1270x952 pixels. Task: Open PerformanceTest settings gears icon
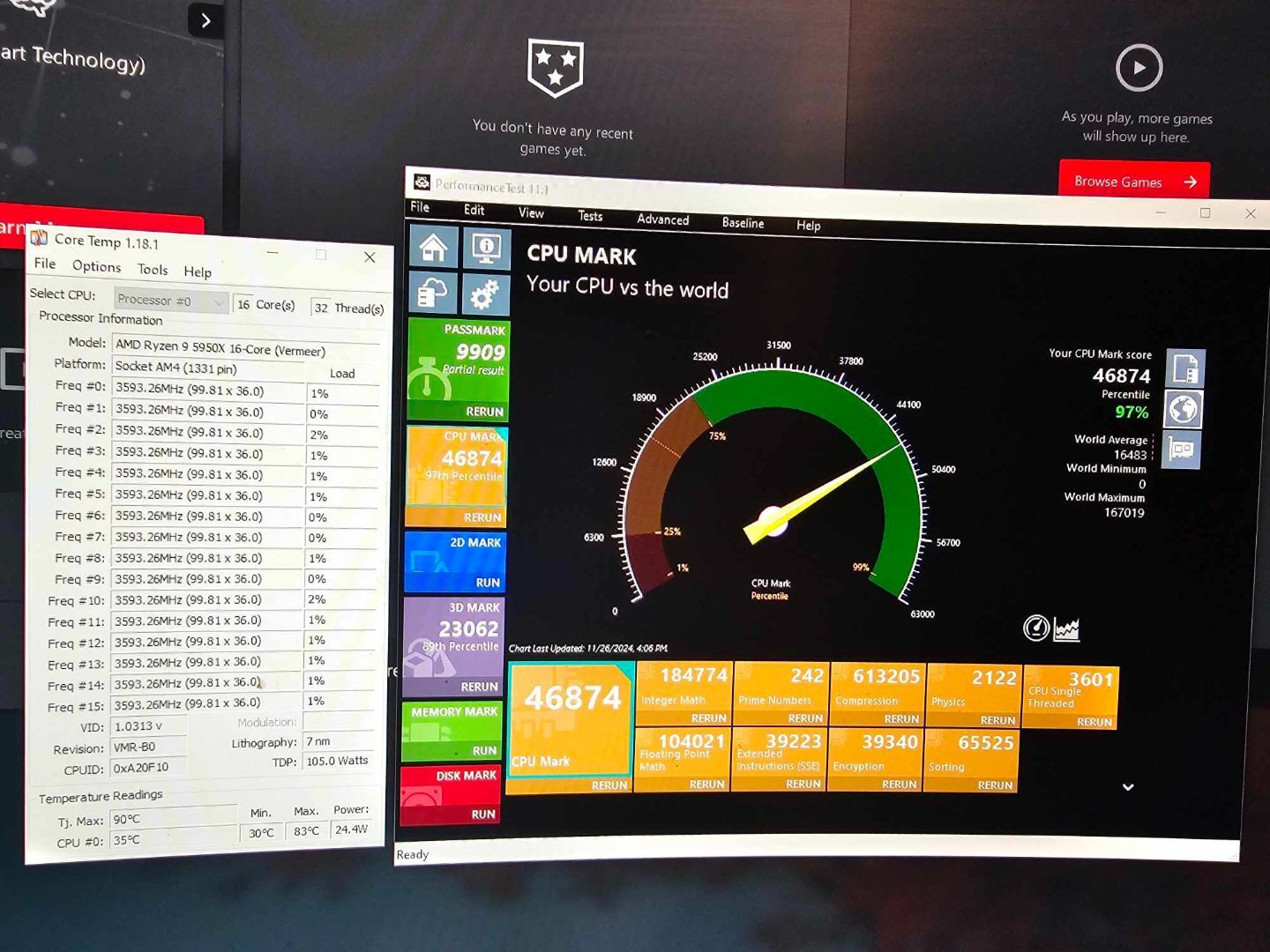tap(485, 295)
